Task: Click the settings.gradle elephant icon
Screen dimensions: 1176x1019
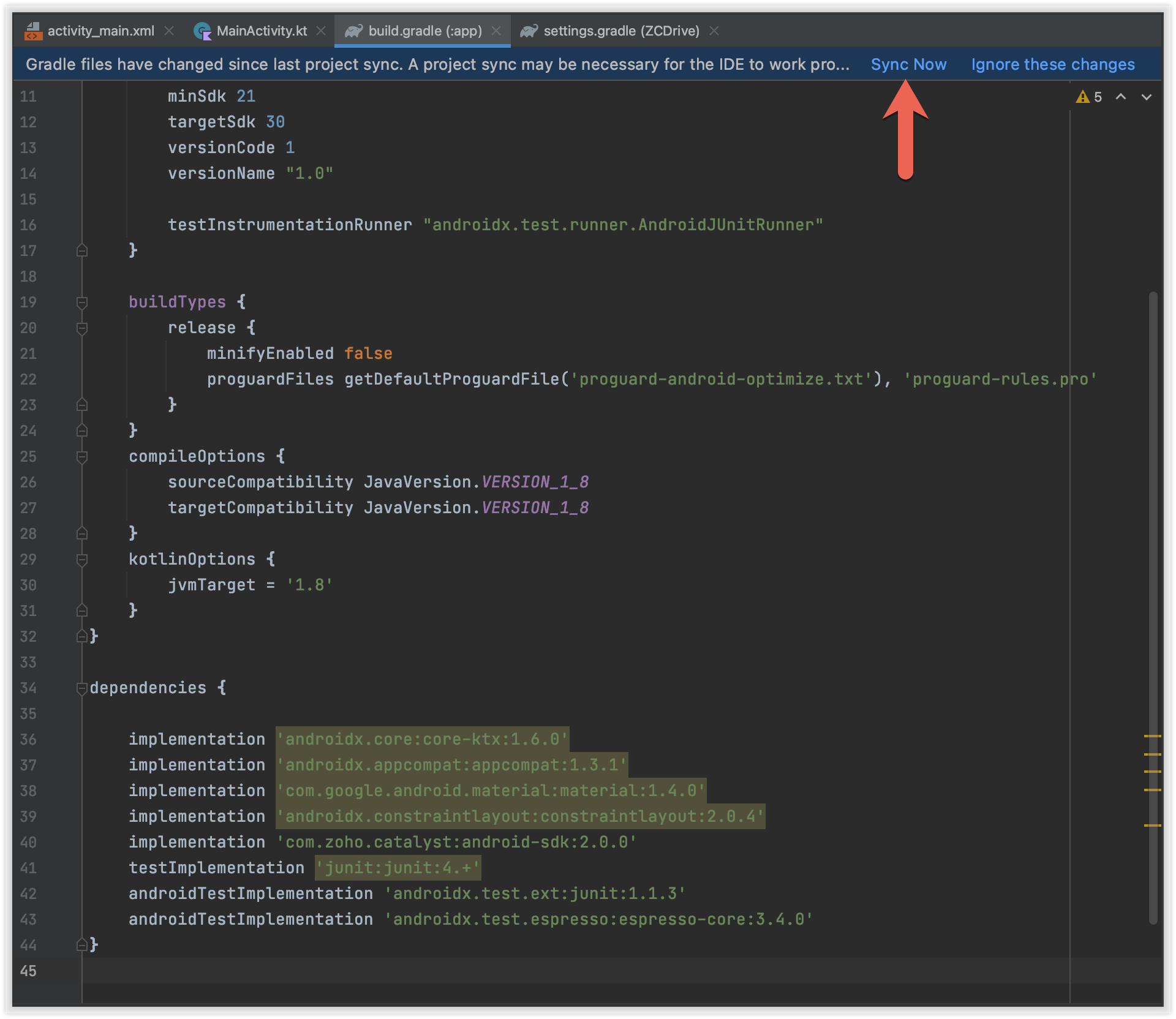Action: [x=529, y=31]
